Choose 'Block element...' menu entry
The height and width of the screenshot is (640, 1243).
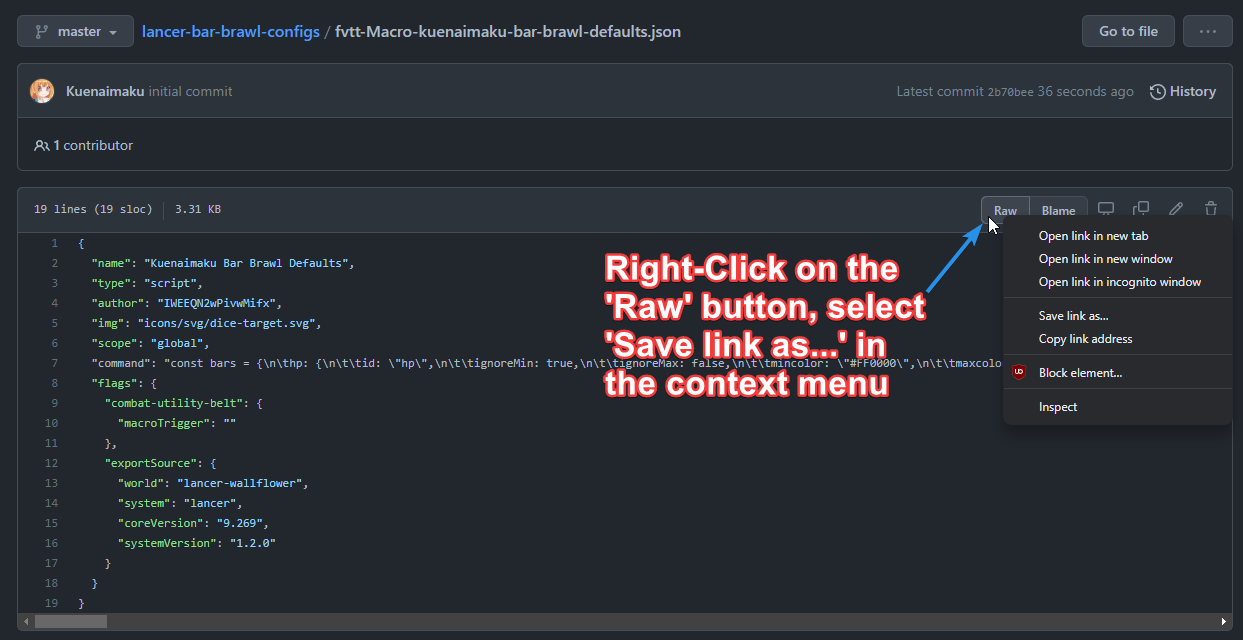coord(1117,372)
